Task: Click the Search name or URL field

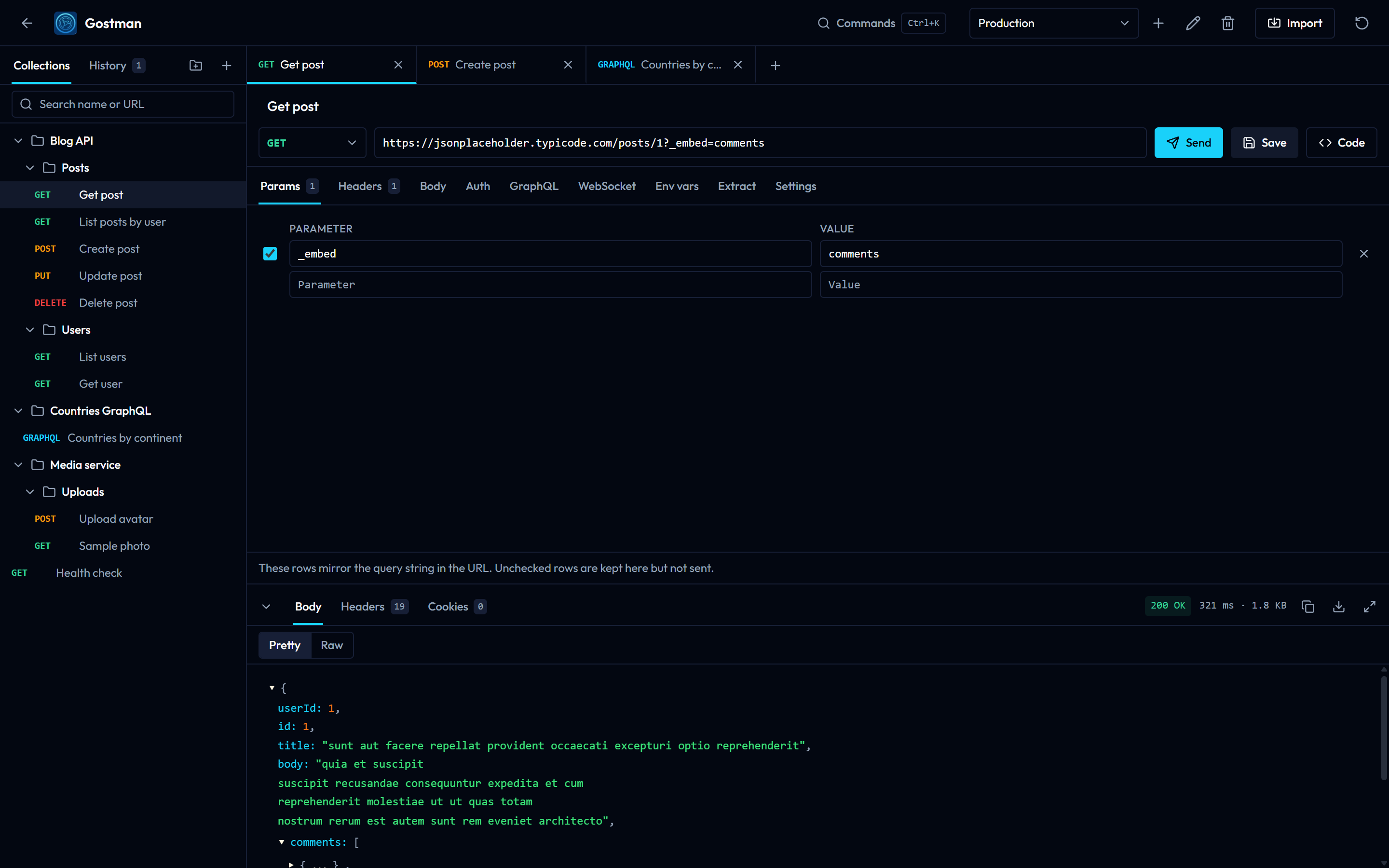Action: click(x=123, y=104)
